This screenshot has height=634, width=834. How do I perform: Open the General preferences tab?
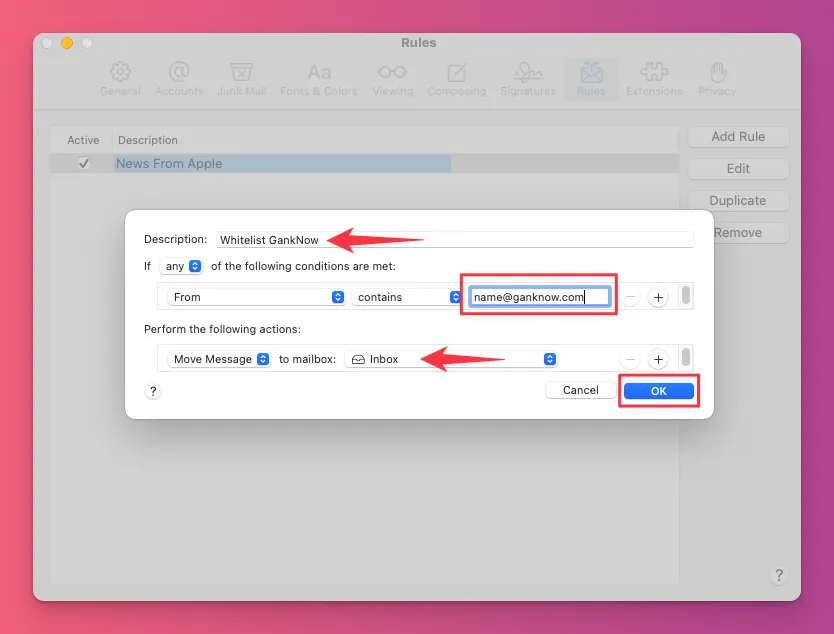point(120,79)
